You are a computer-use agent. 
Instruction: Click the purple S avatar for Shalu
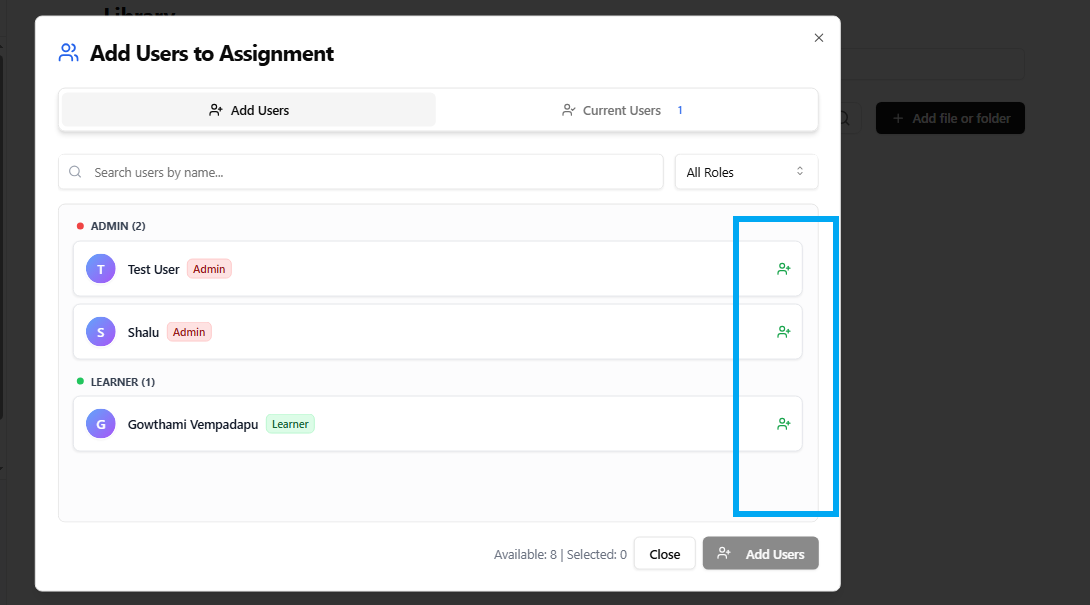point(100,332)
